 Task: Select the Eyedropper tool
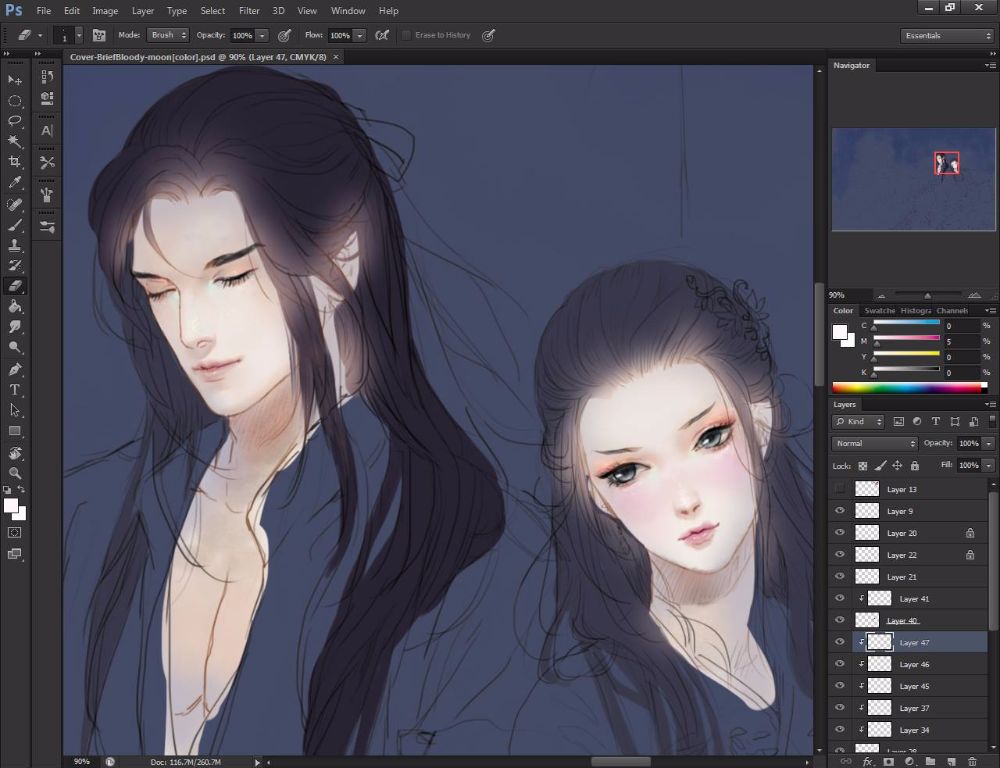(15, 183)
